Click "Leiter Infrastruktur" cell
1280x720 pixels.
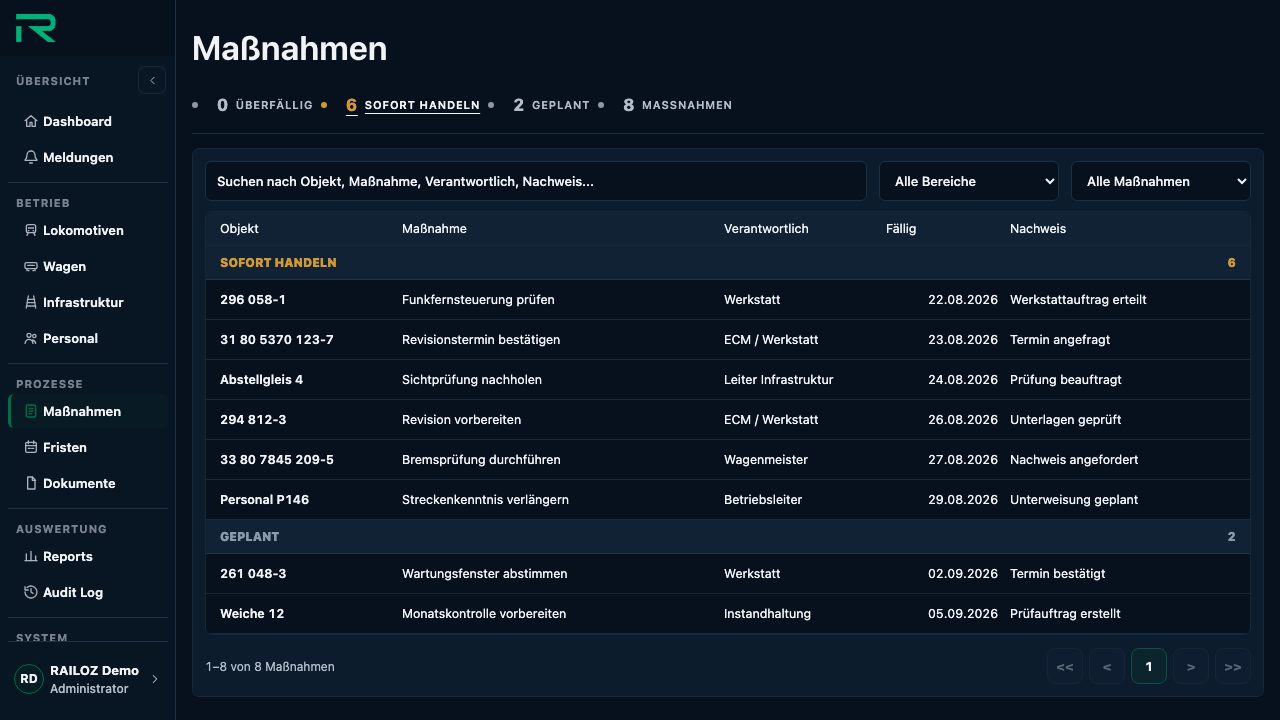click(779, 380)
